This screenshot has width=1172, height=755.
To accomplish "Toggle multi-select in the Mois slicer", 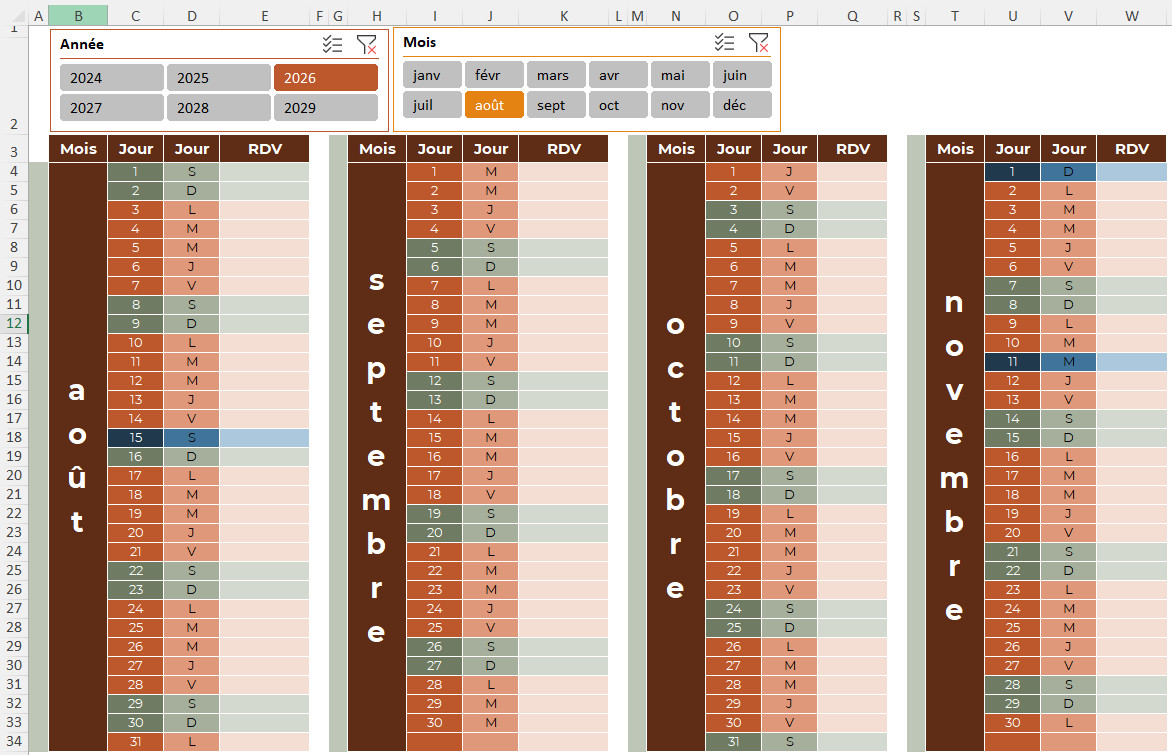I will pyautogui.click(x=724, y=43).
